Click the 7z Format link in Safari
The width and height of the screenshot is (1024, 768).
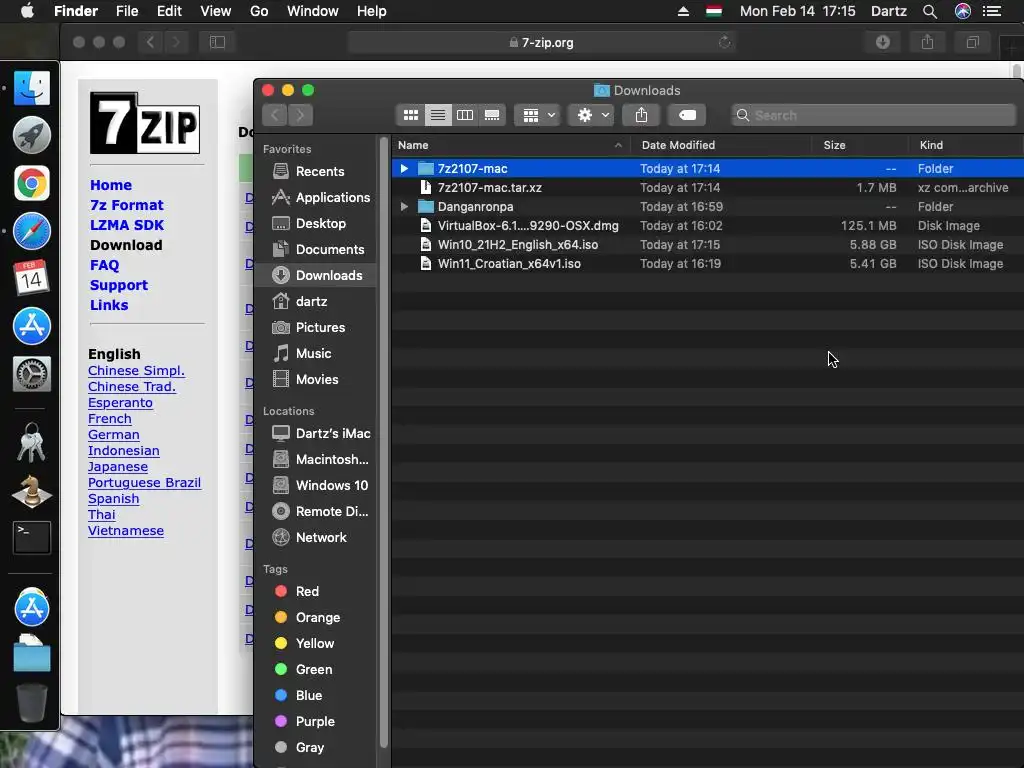(127, 205)
